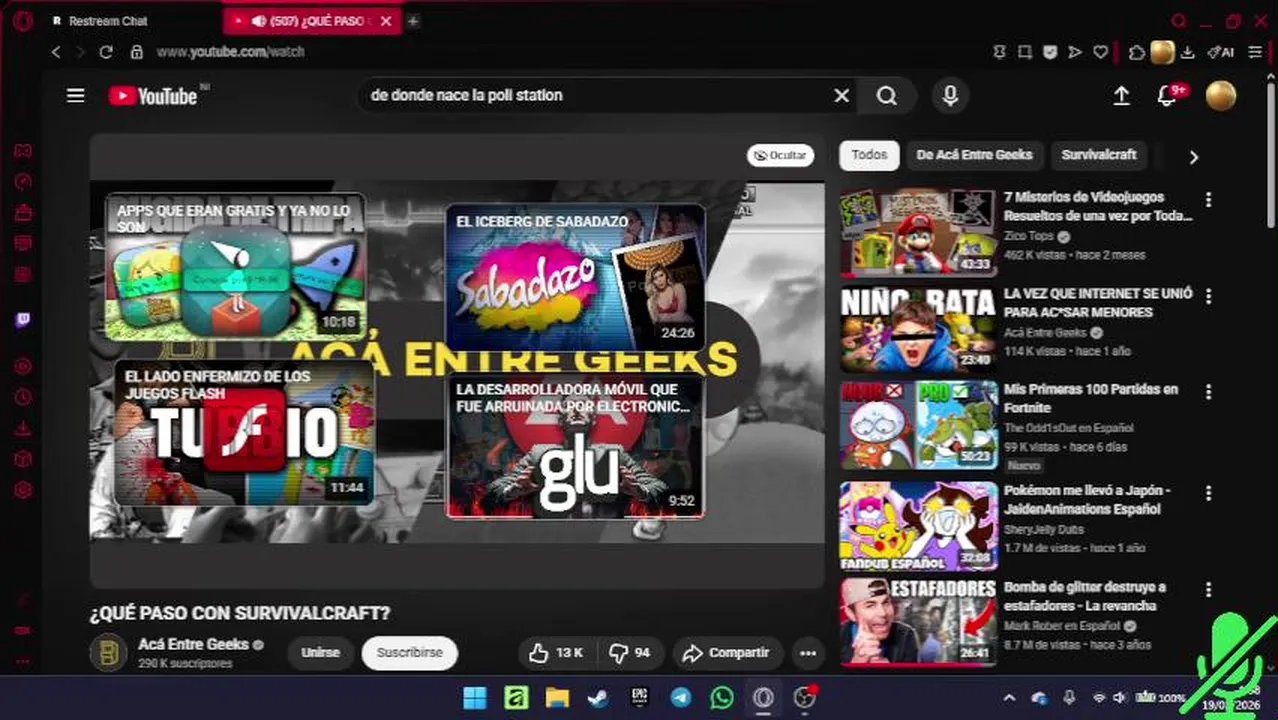Open the YouTube guide hamburger menu
The width and height of the screenshot is (1278, 720).
pos(75,96)
